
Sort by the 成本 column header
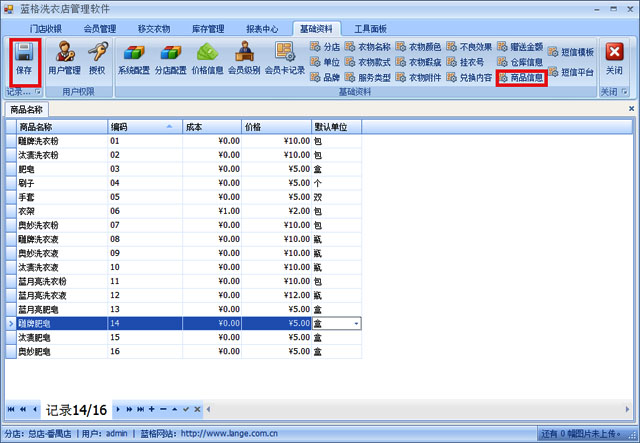(x=212, y=127)
